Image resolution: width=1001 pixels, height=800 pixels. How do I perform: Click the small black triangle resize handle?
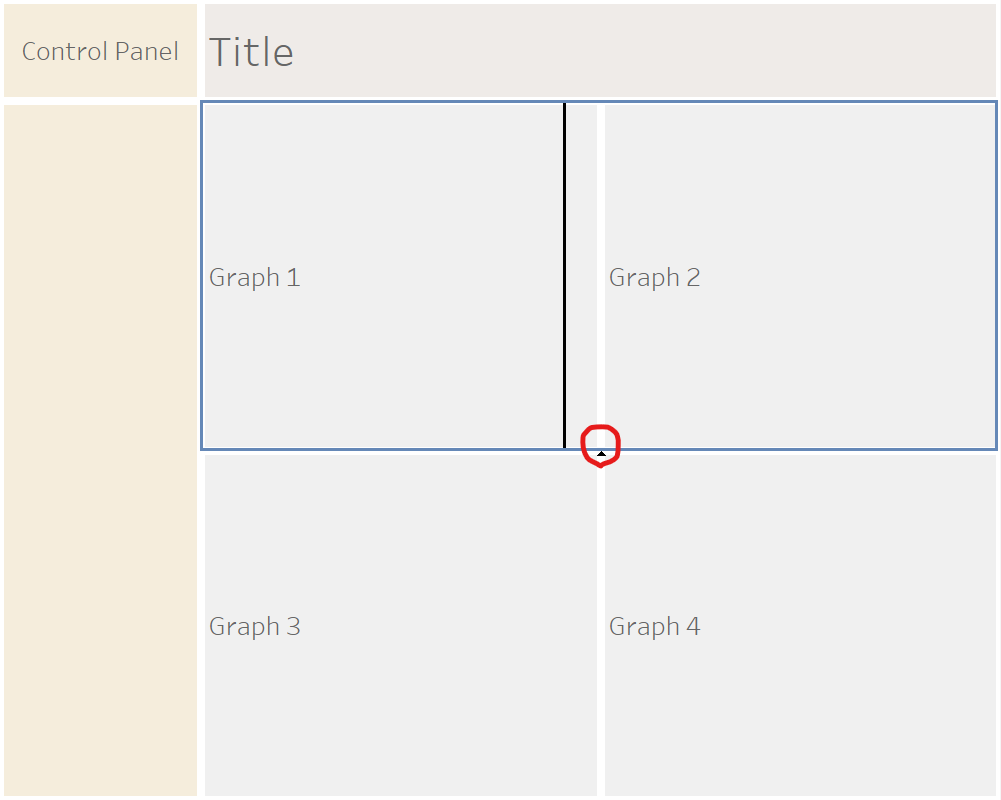click(x=601, y=454)
